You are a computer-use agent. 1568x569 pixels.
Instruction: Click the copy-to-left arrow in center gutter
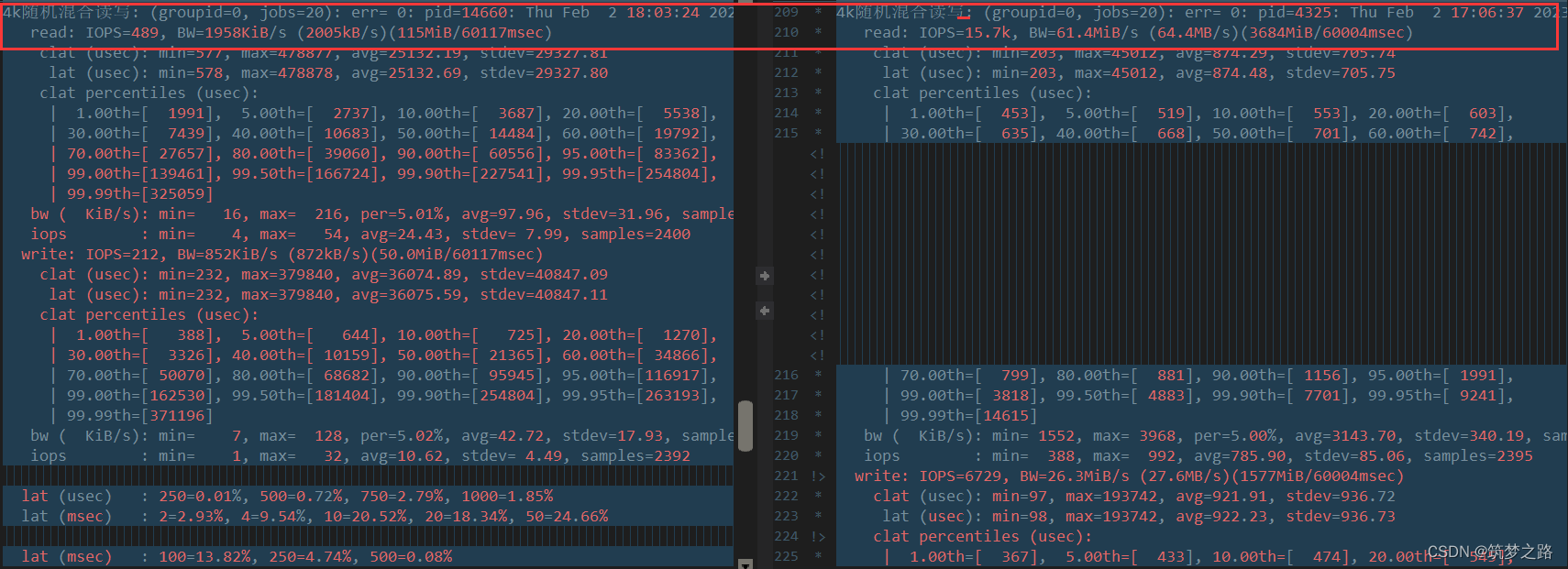(x=764, y=311)
